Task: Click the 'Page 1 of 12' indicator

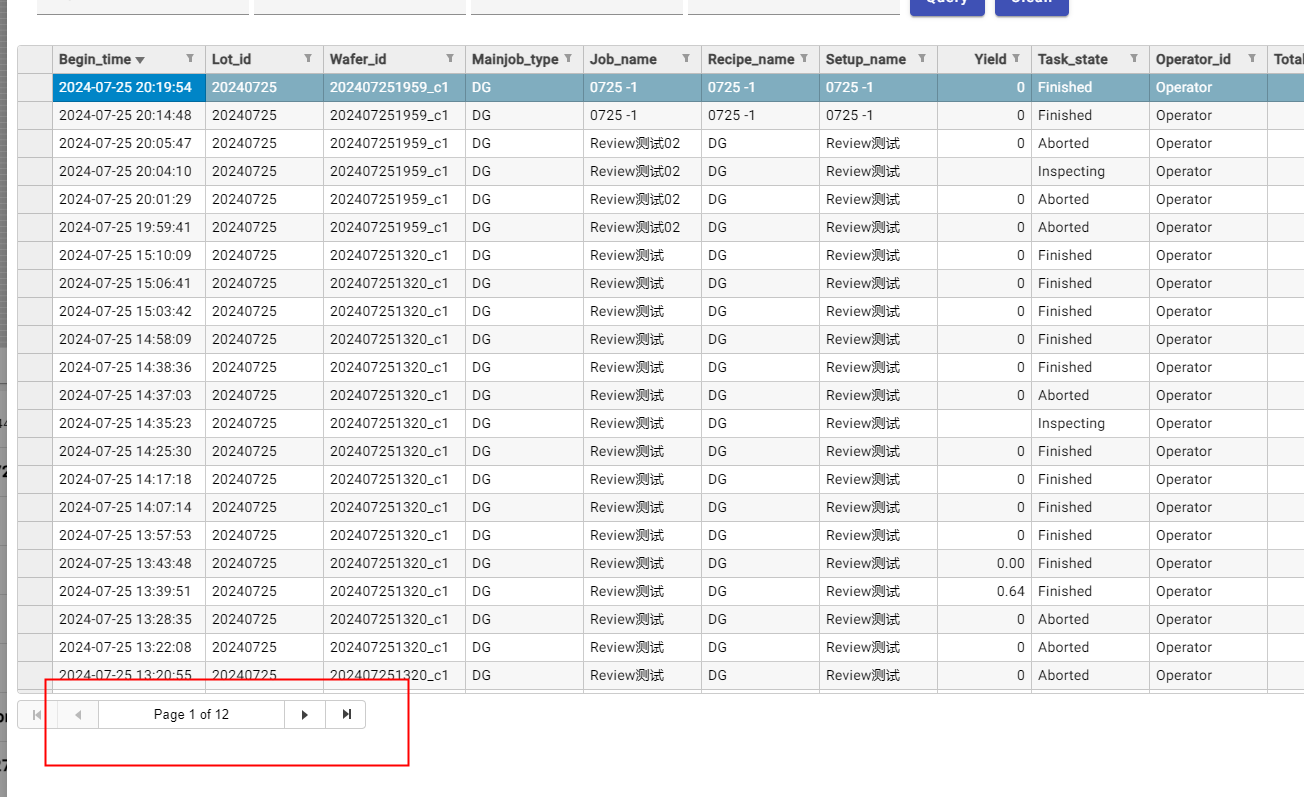Action: (191, 714)
